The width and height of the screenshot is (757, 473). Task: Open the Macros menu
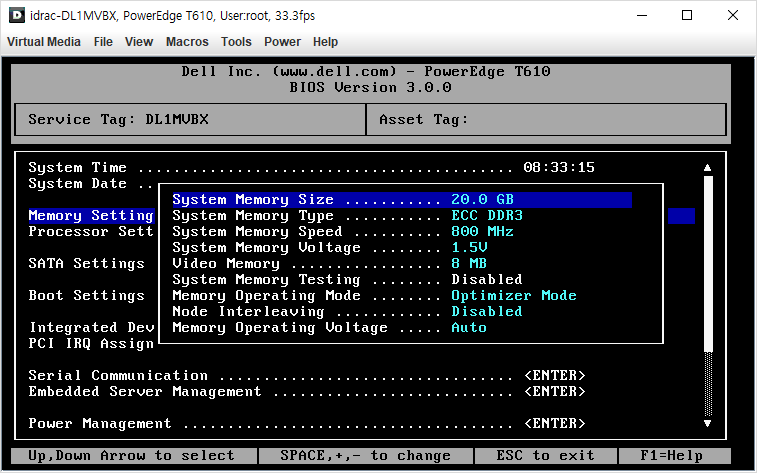coord(187,42)
